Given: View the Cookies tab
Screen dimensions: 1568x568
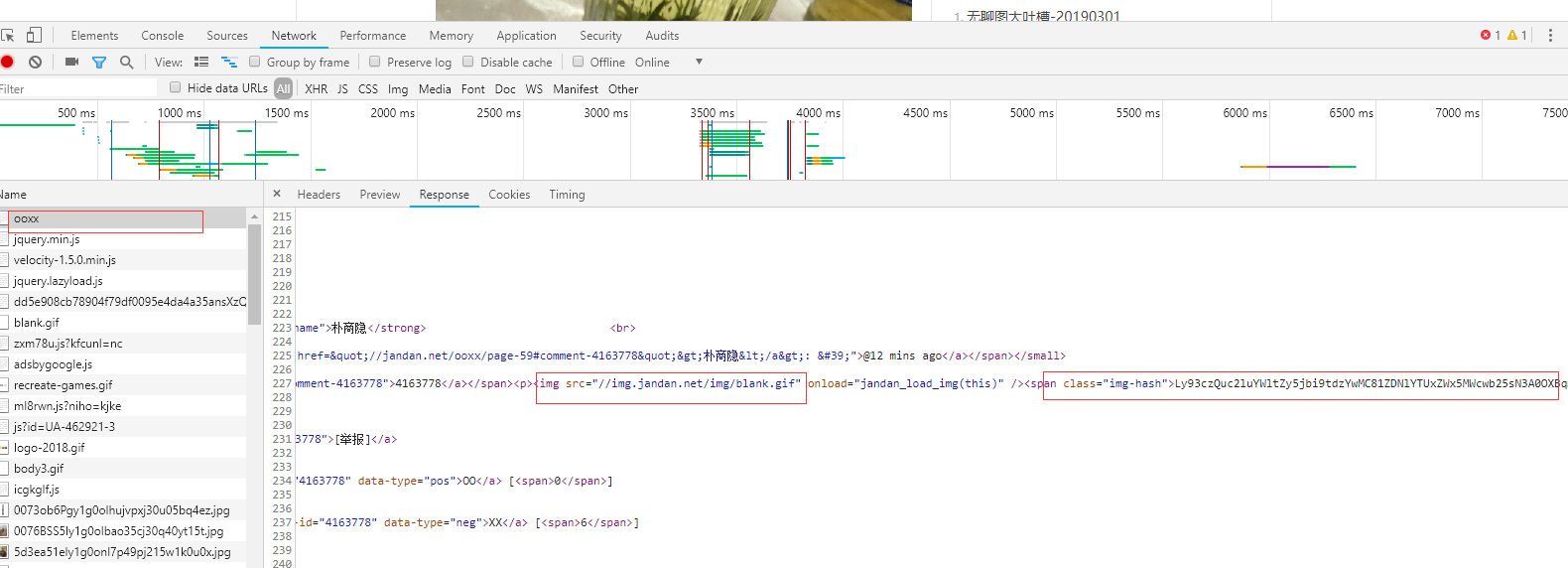Looking at the screenshot, I should pyautogui.click(x=509, y=195).
